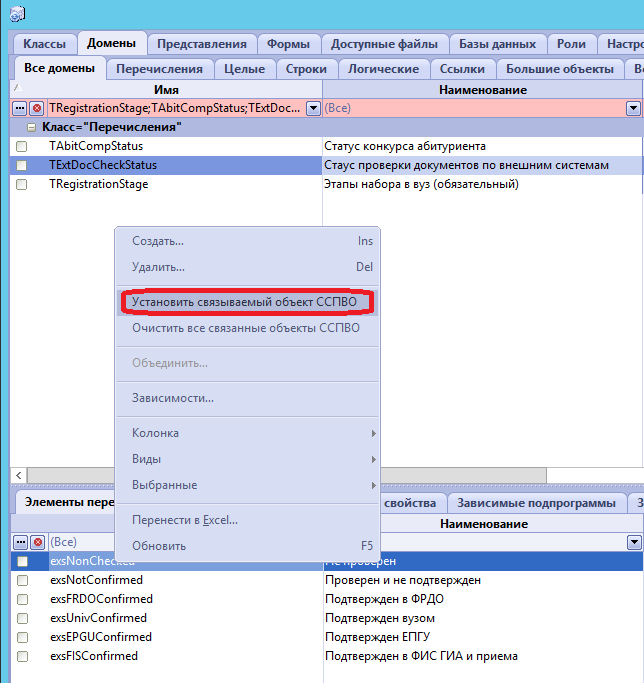The height and width of the screenshot is (683, 644).
Task: Switch to the Большие объекты subtab
Action: [x=560, y=69]
